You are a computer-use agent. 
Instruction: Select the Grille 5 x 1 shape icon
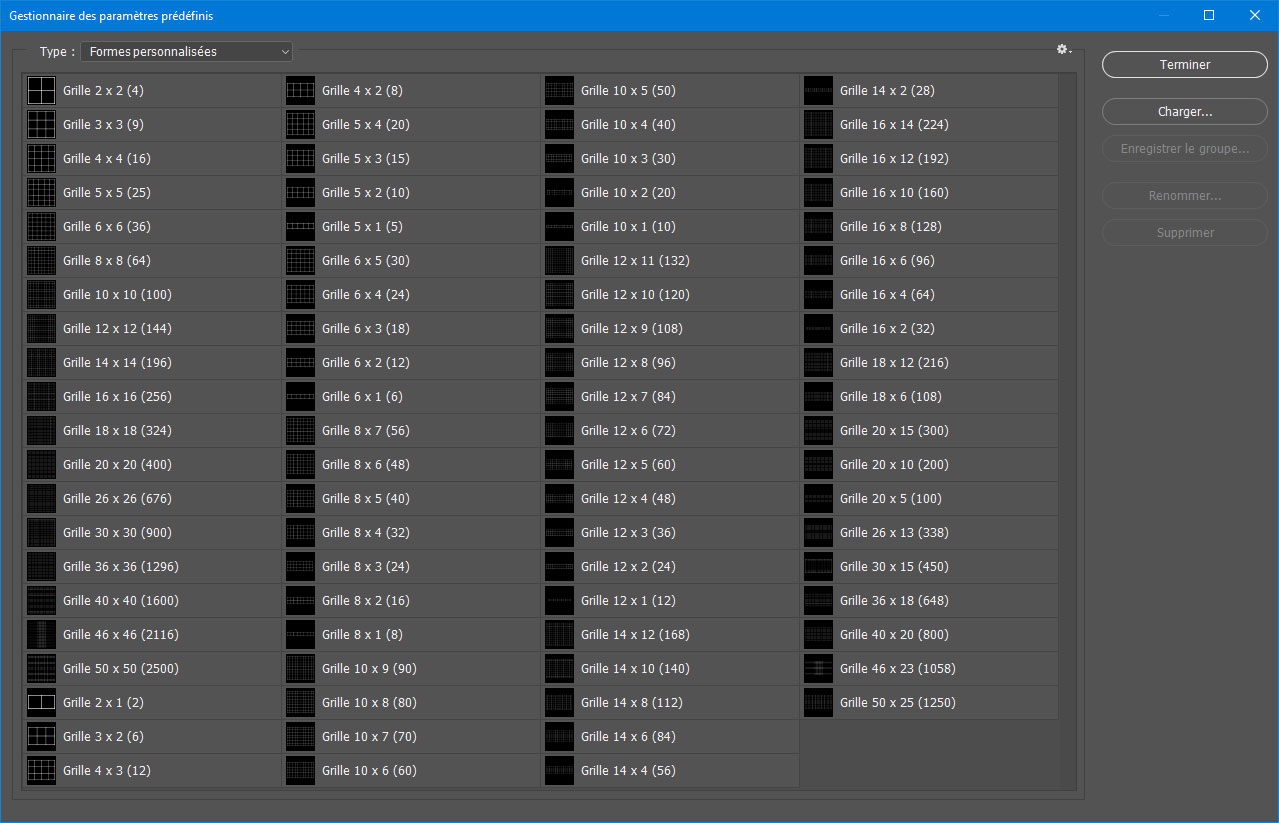click(x=300, y=227)
